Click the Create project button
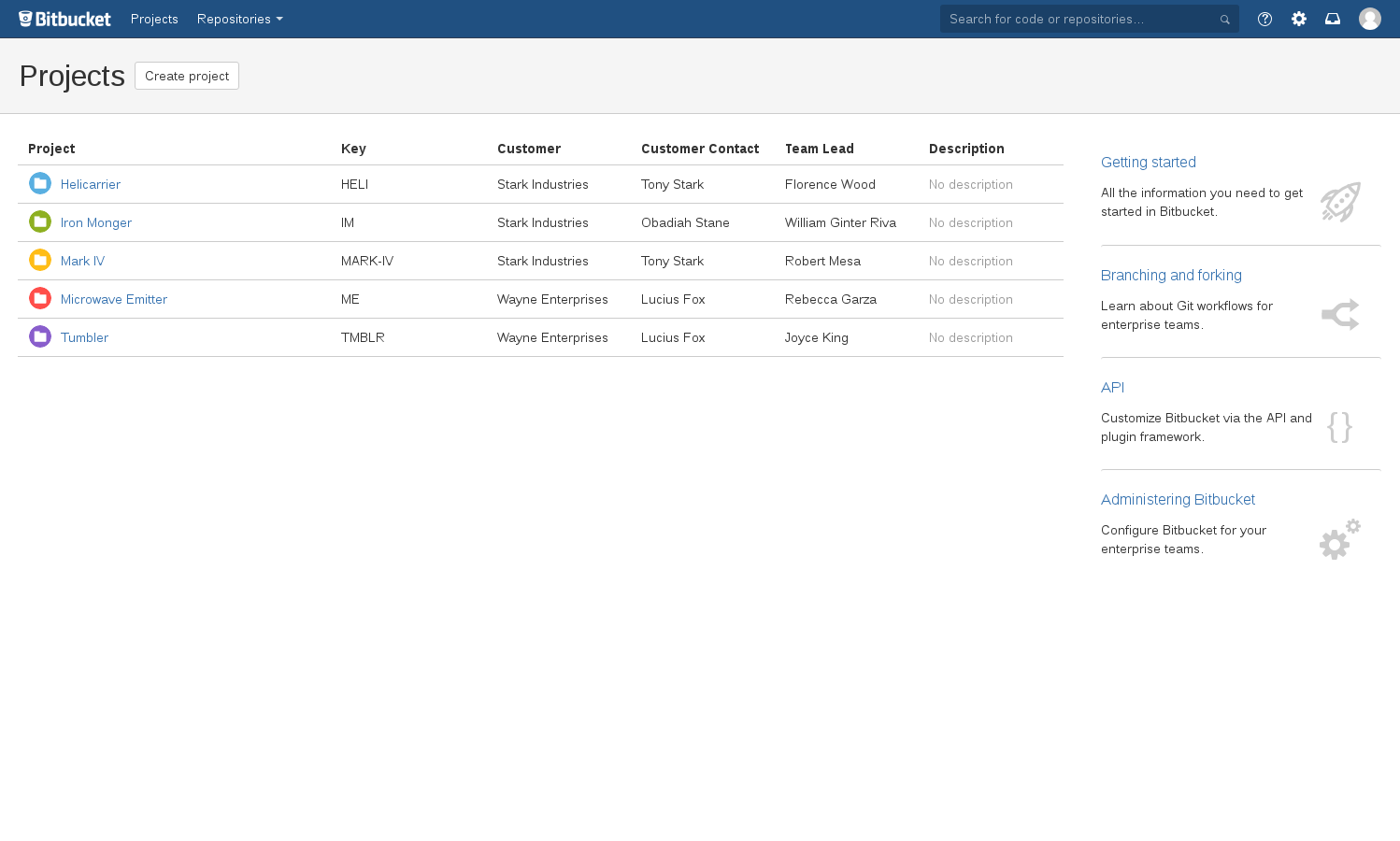Image resolution: width=1400 pixels, height=841 pixels. pyautogui.click(x=187, y=76)
